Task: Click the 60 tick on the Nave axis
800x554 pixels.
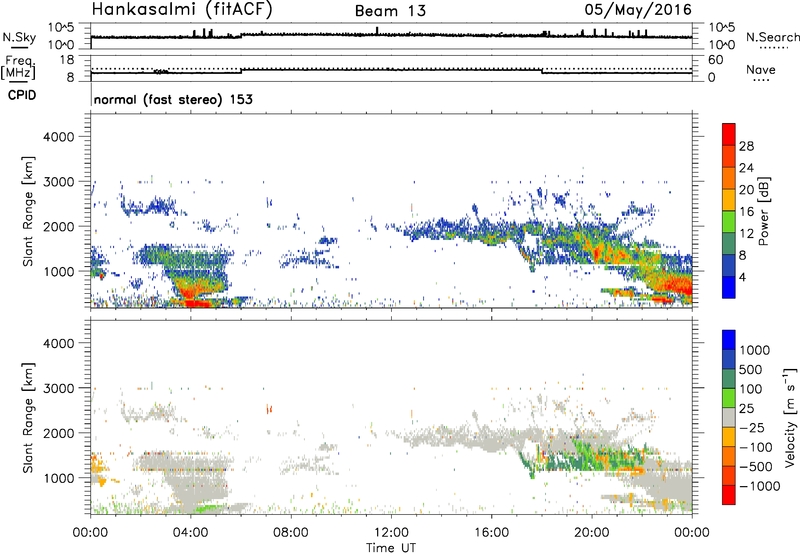Action: point(716,60)
